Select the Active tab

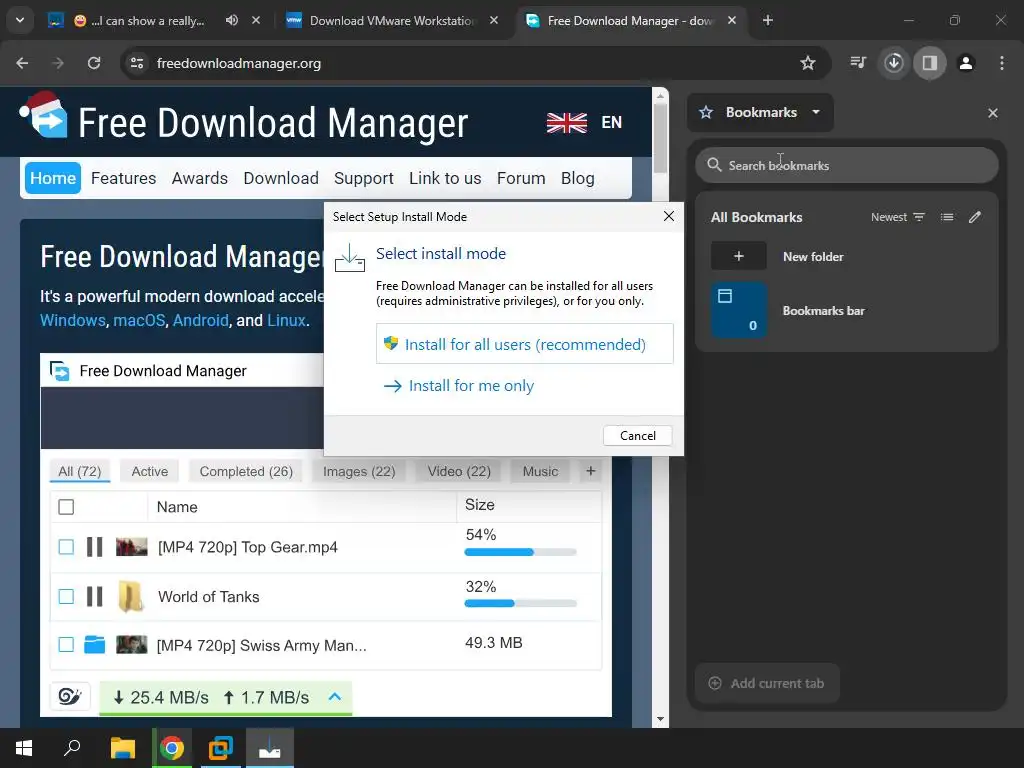tap(150, 472)
